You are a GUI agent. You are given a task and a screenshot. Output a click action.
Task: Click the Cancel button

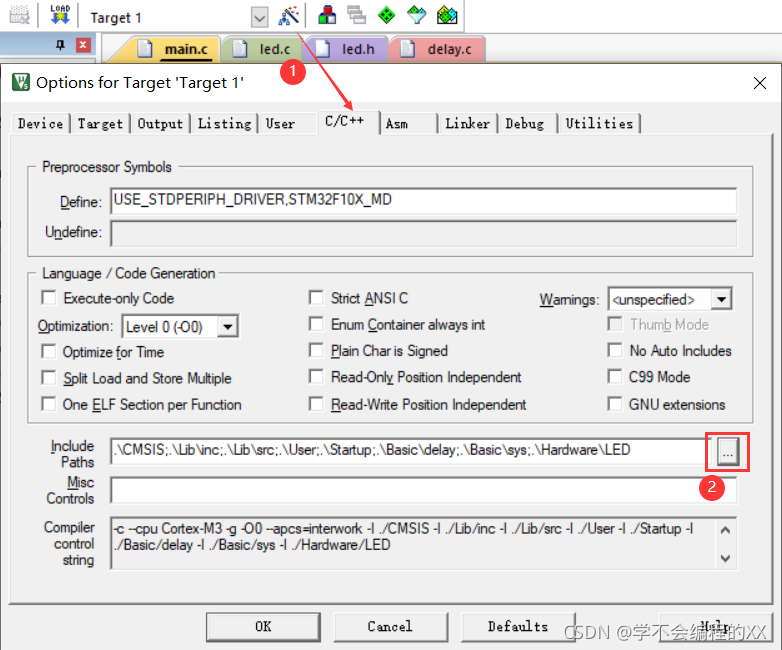point(390,627)
